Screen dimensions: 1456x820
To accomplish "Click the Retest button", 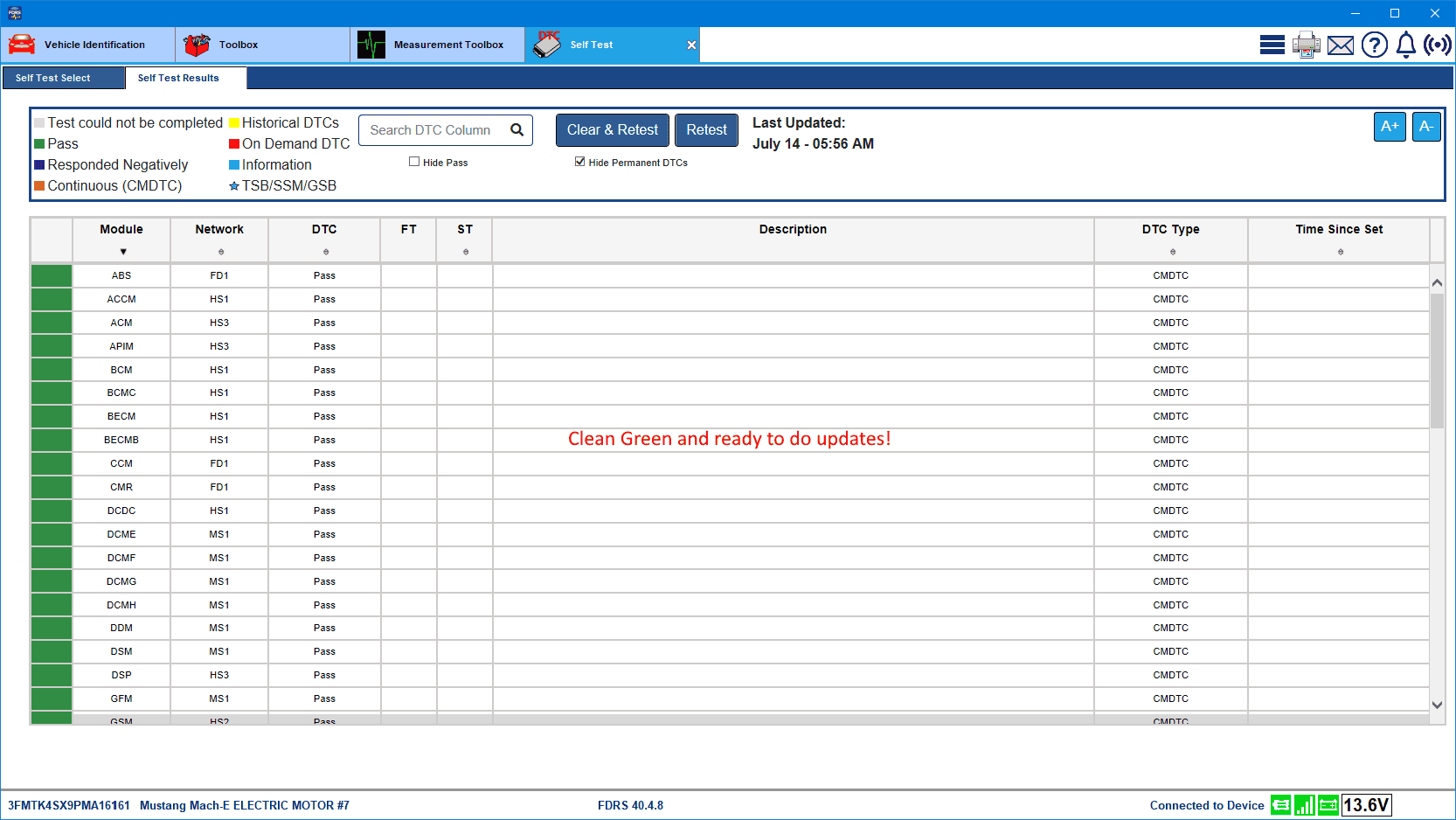I will (x=706, y=130).
